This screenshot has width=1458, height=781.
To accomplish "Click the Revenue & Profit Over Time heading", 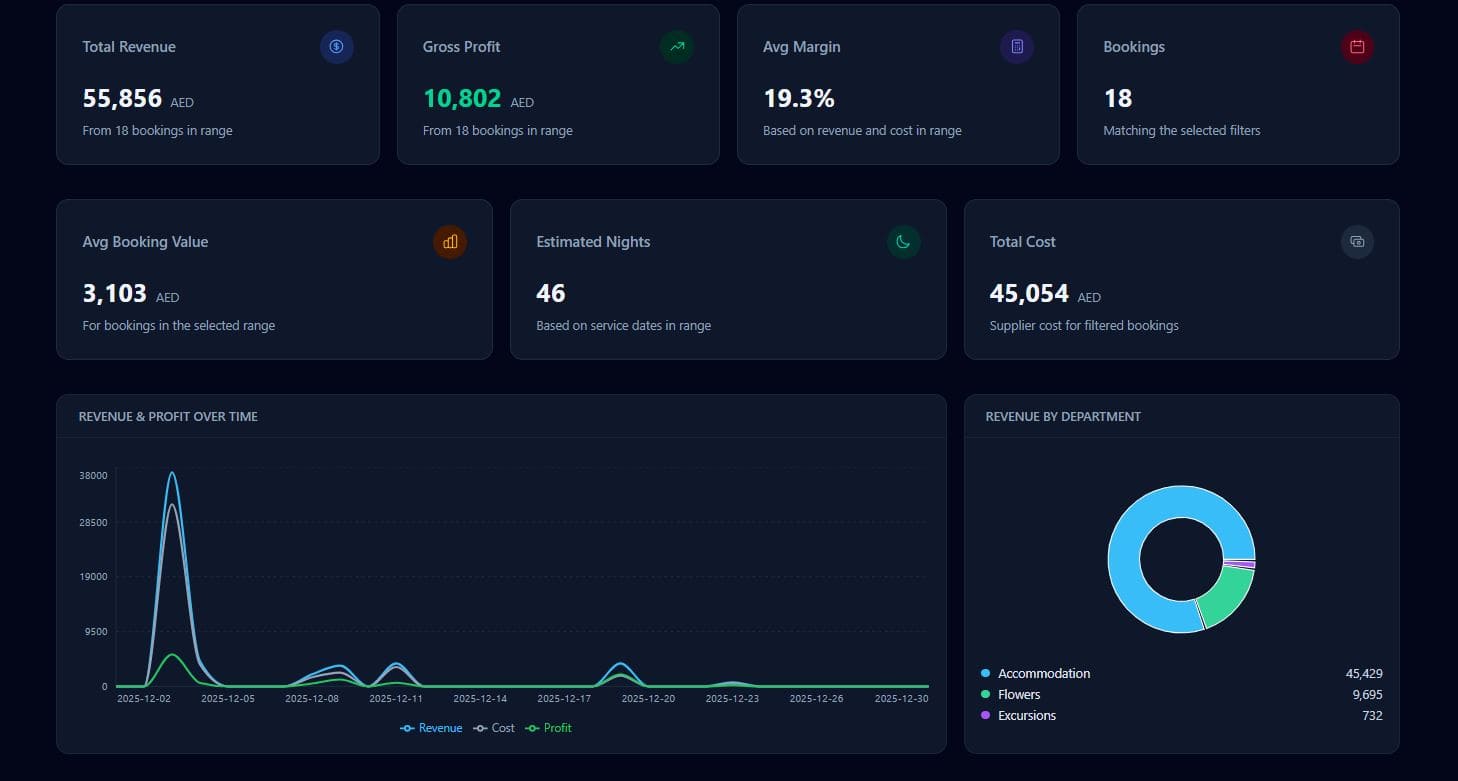I will (168, 416).
